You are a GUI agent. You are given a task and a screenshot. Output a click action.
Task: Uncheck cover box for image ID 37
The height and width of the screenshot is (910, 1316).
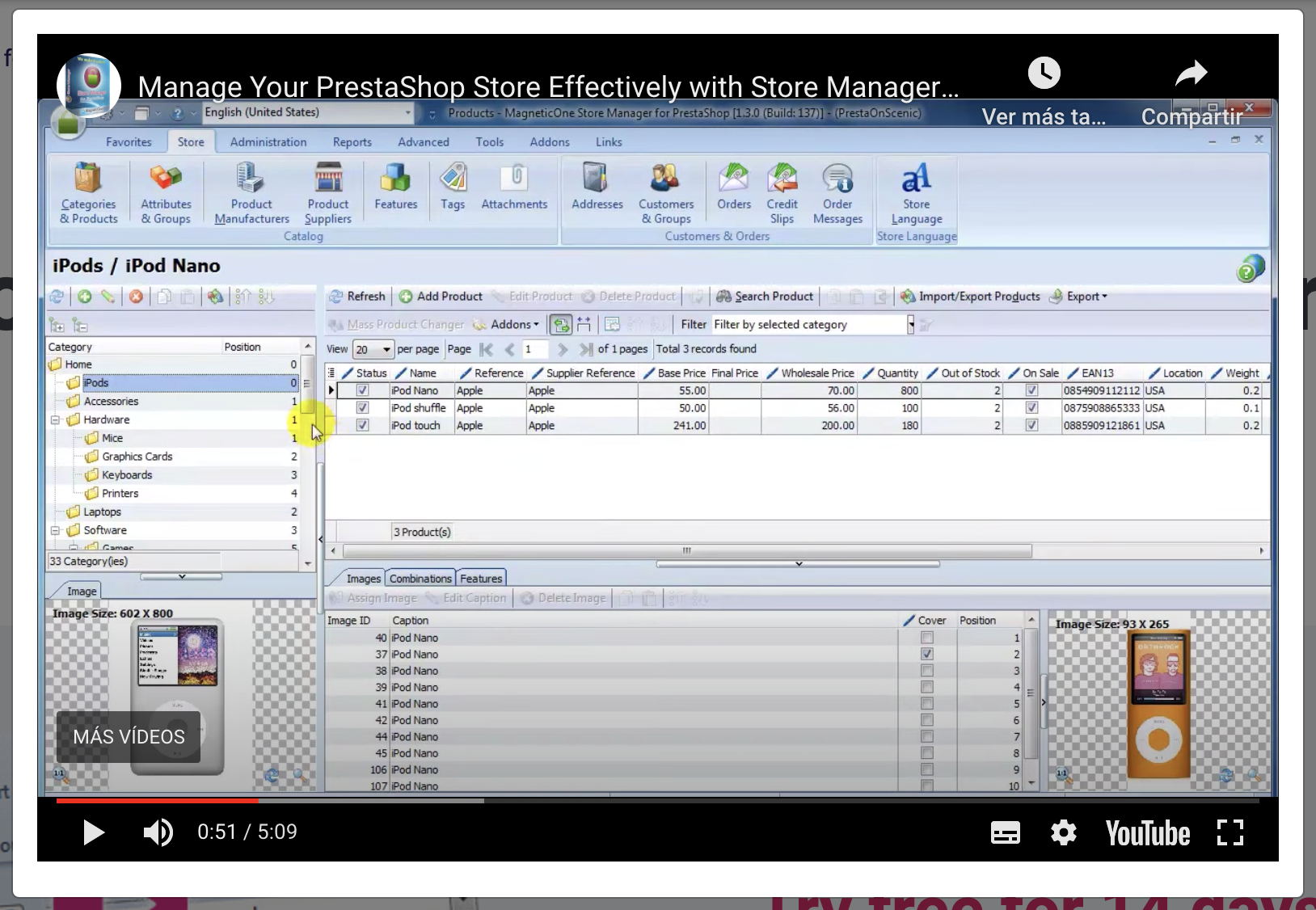coord(927,654)
